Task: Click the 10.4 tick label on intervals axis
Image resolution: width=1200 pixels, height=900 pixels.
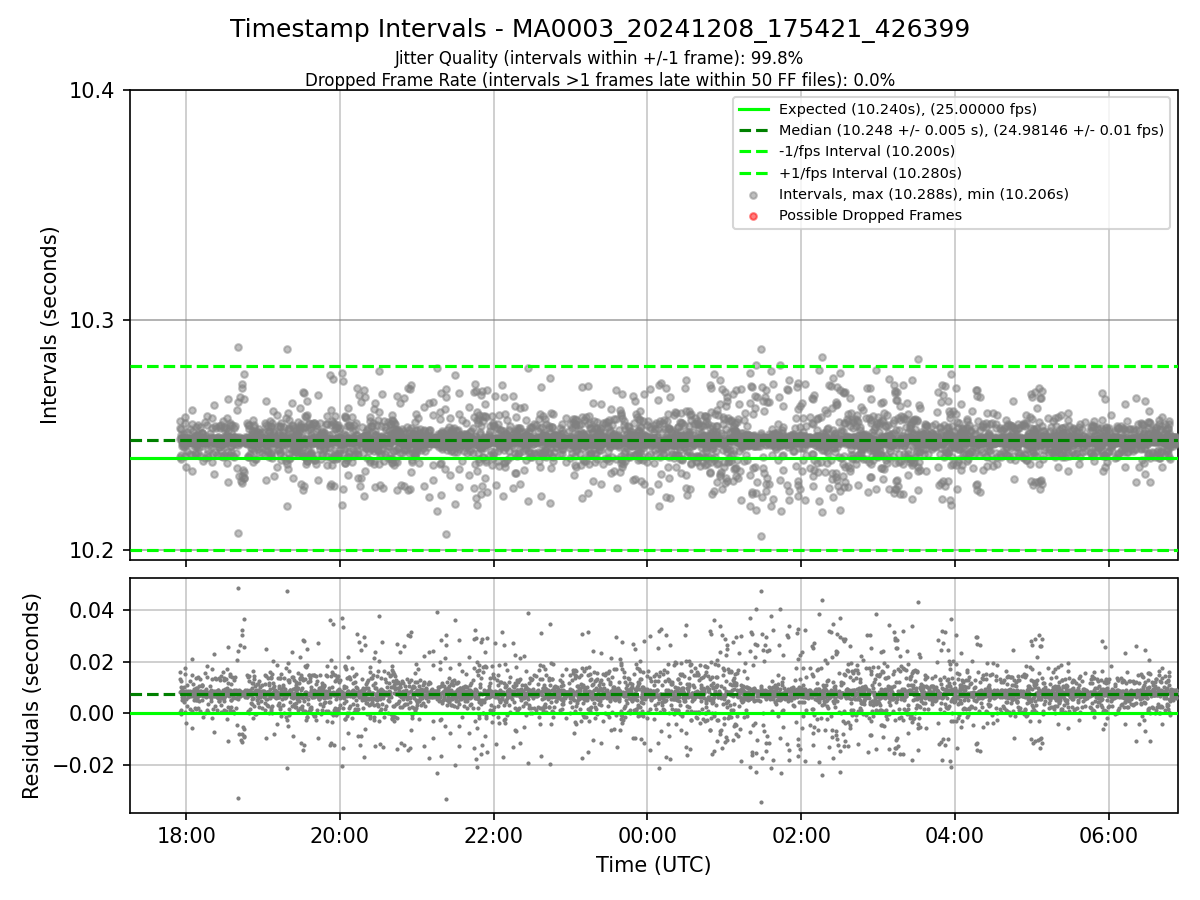Action: 93,91
